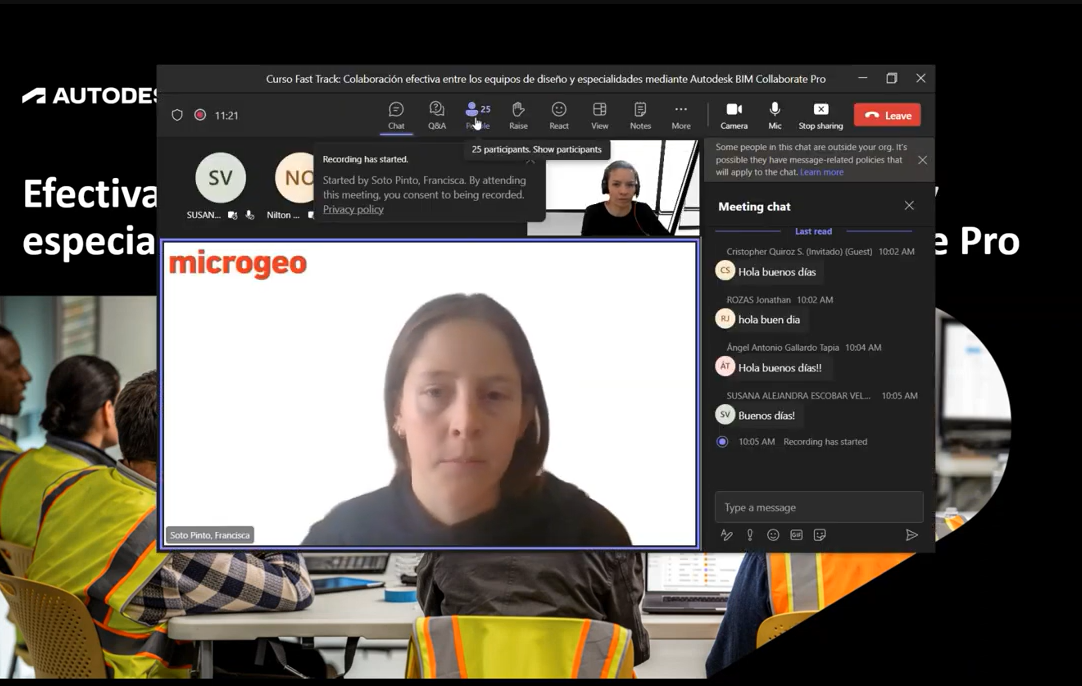This screenshot has height=686, width=1082.
Task: Click the Type a message field
Action: click(x=819, y=507)
